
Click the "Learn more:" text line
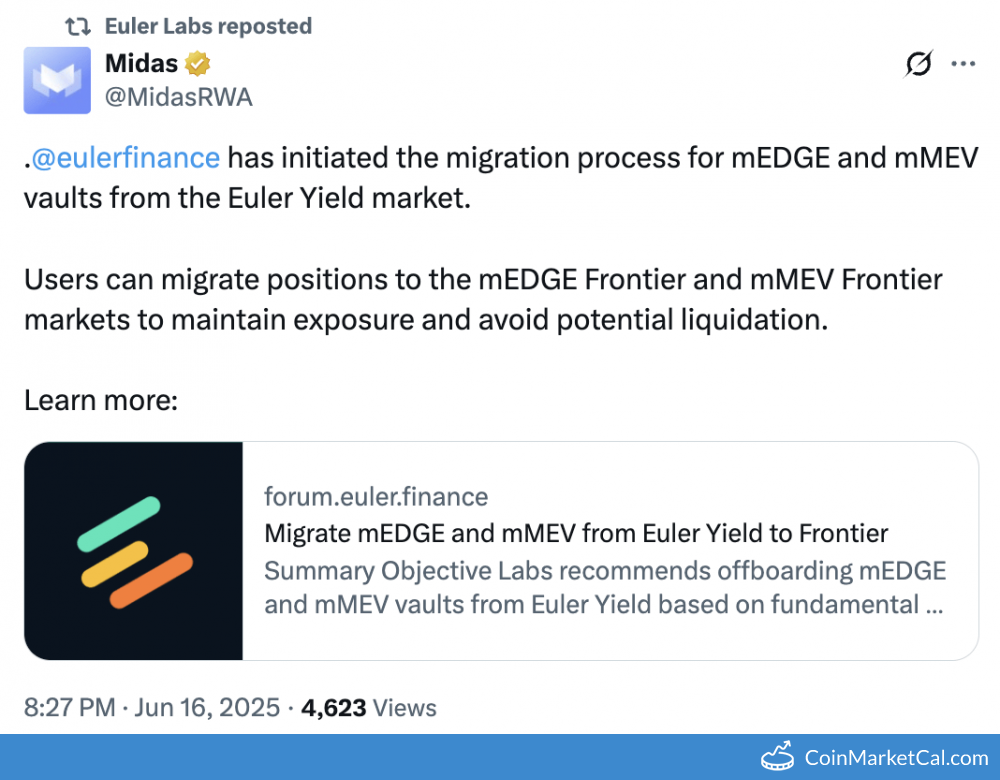coord(101,401)
